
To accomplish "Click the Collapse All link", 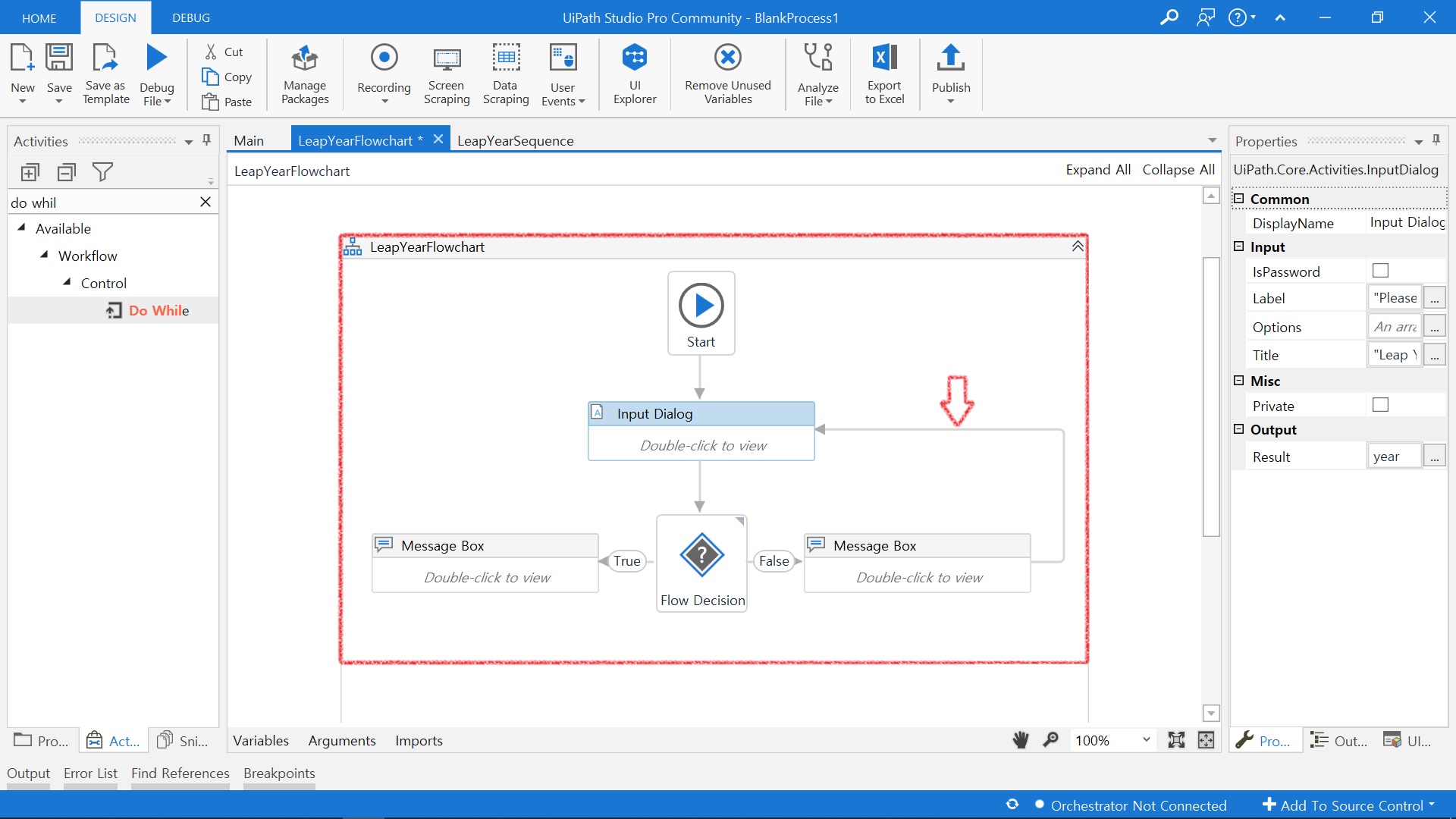I will (1178, 170).
